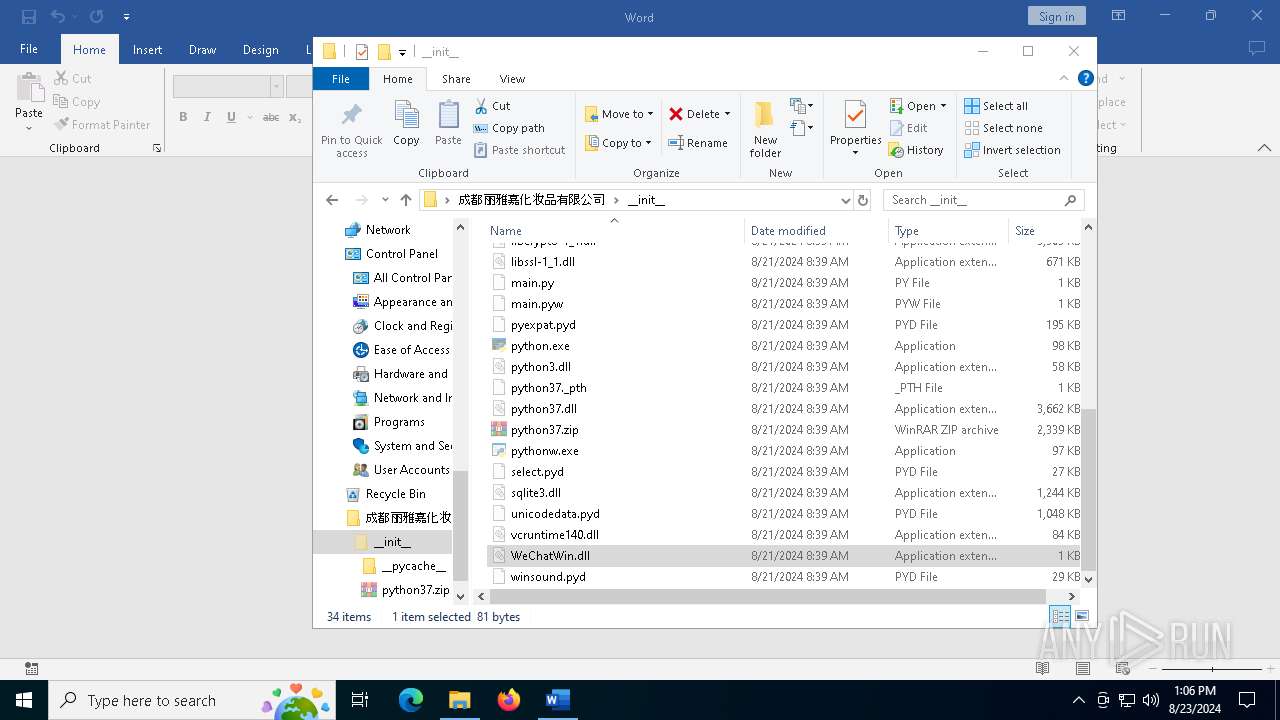Switch to Details view icon in status bar
Image resolution: width=1280 pixels, height=720 pixels.
pyautogui.click(x=1060, y=617)
